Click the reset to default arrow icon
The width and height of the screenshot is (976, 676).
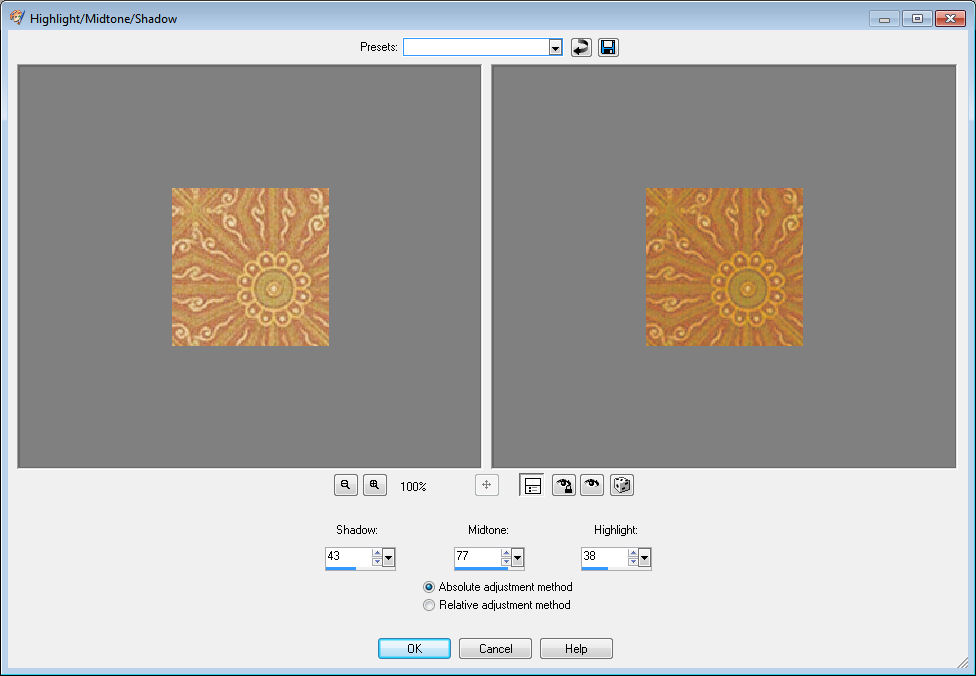tap(581, 47)
